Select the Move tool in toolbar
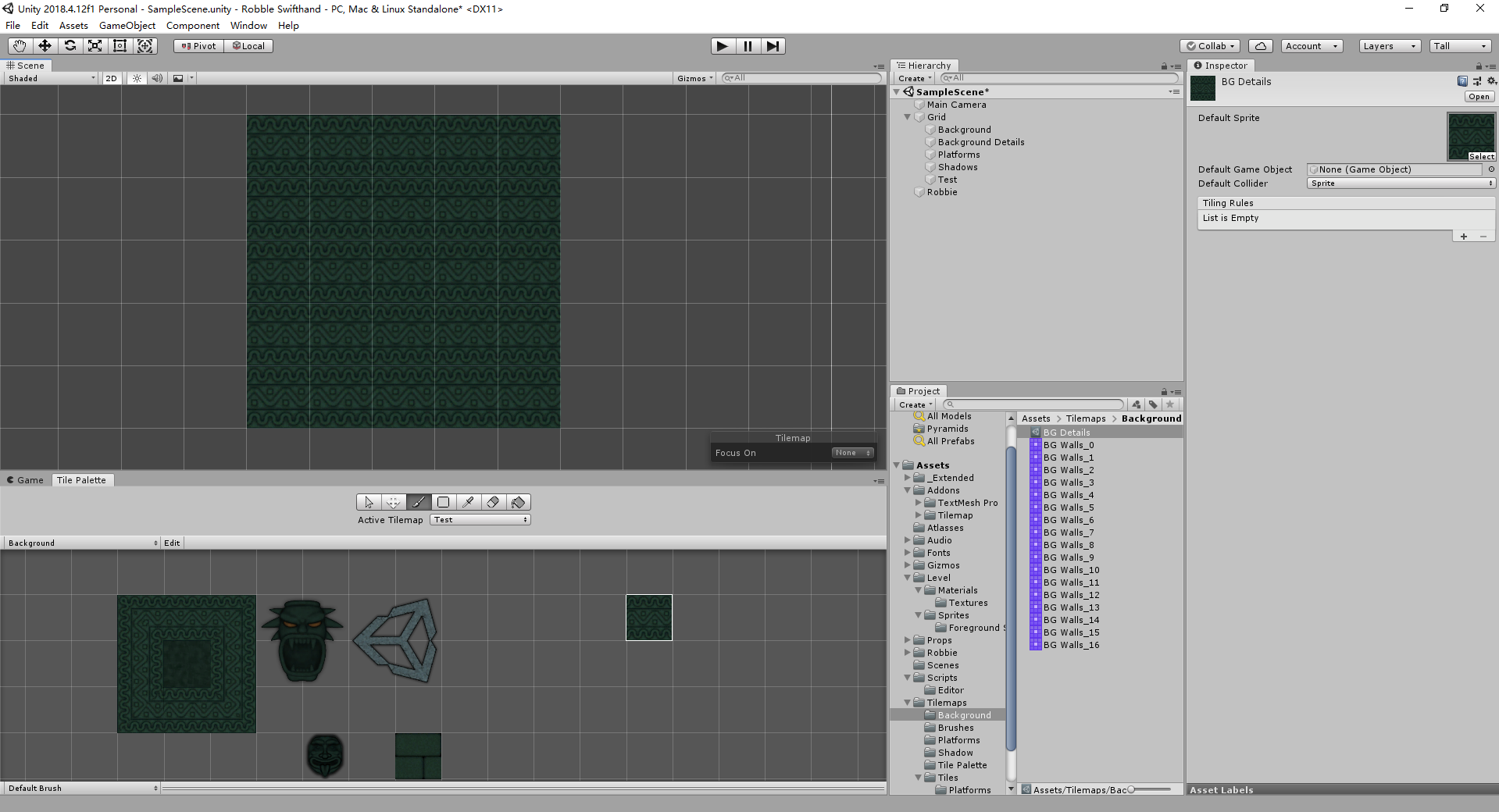Screen dimensions: 1499x812 click(x=45, y=46)
